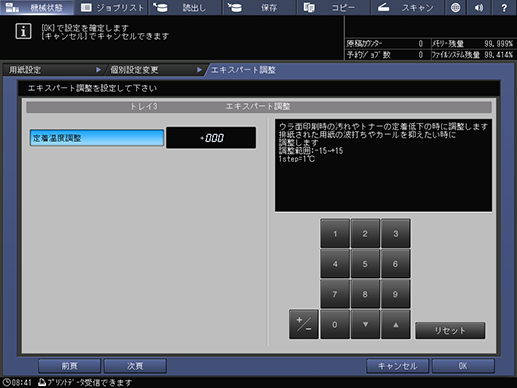
Task: Click the speaker volume icon
Action: [x=479, y=7]
